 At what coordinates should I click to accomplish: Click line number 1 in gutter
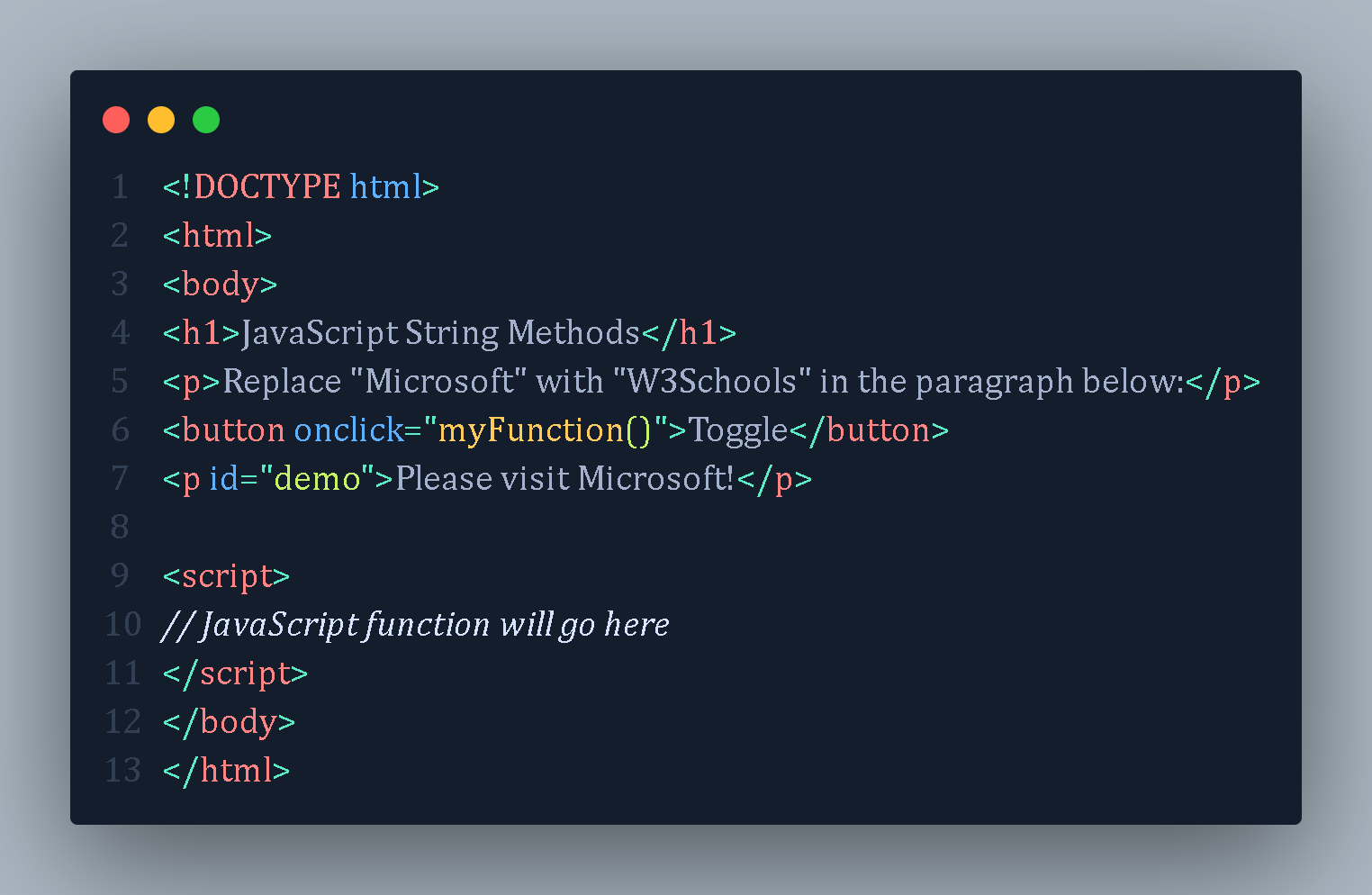coord(120,187)
